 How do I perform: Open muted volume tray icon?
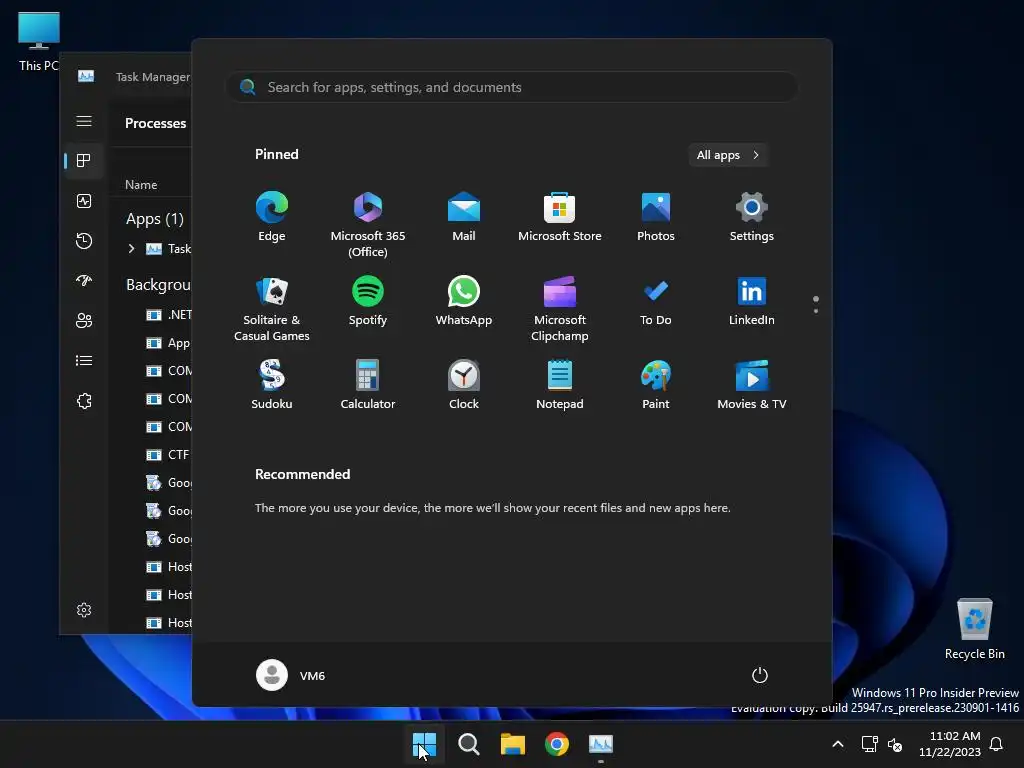895,744
